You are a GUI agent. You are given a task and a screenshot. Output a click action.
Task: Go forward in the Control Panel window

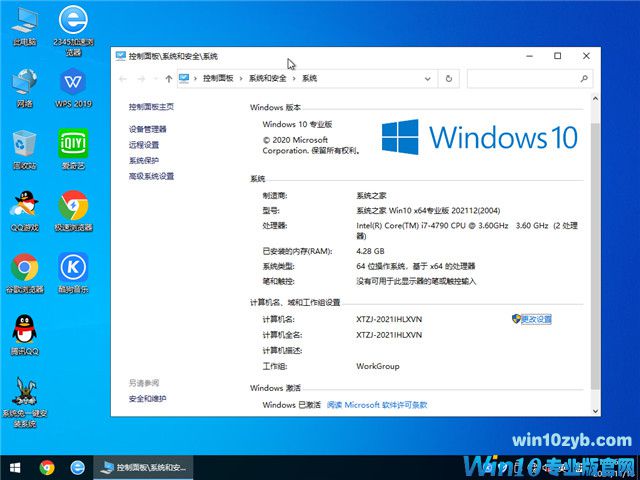[x=141, y=79]
